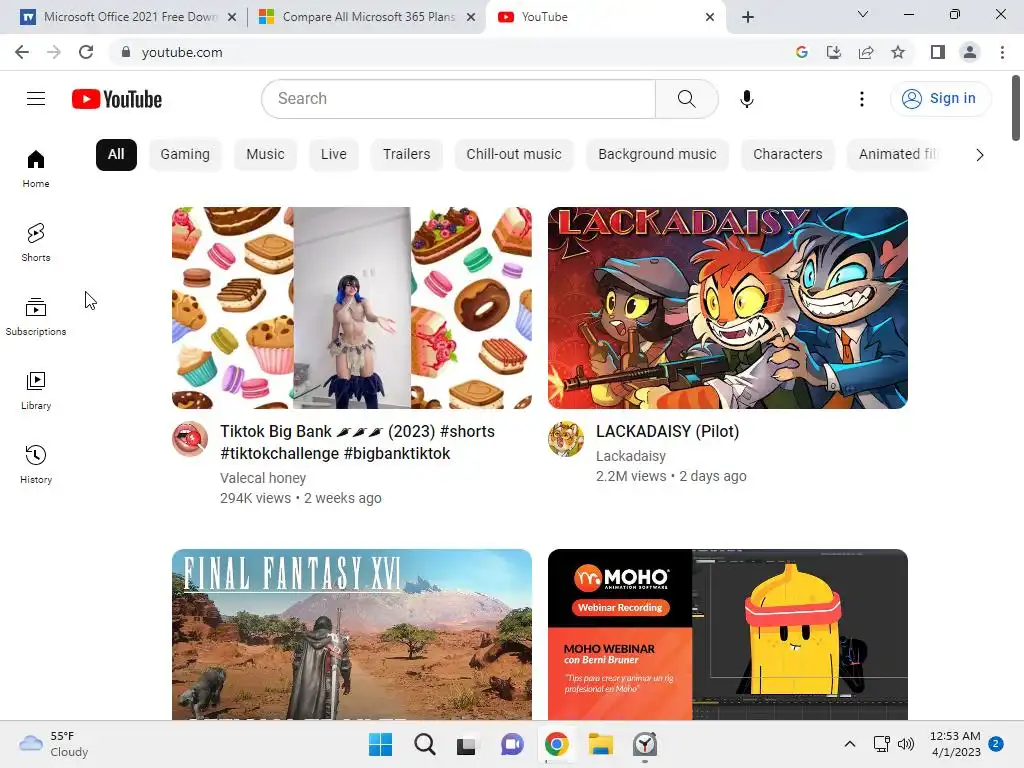Click the "2.2M views" text
The height and width of the screenshot is (768, 1024).
coord(631,476)
